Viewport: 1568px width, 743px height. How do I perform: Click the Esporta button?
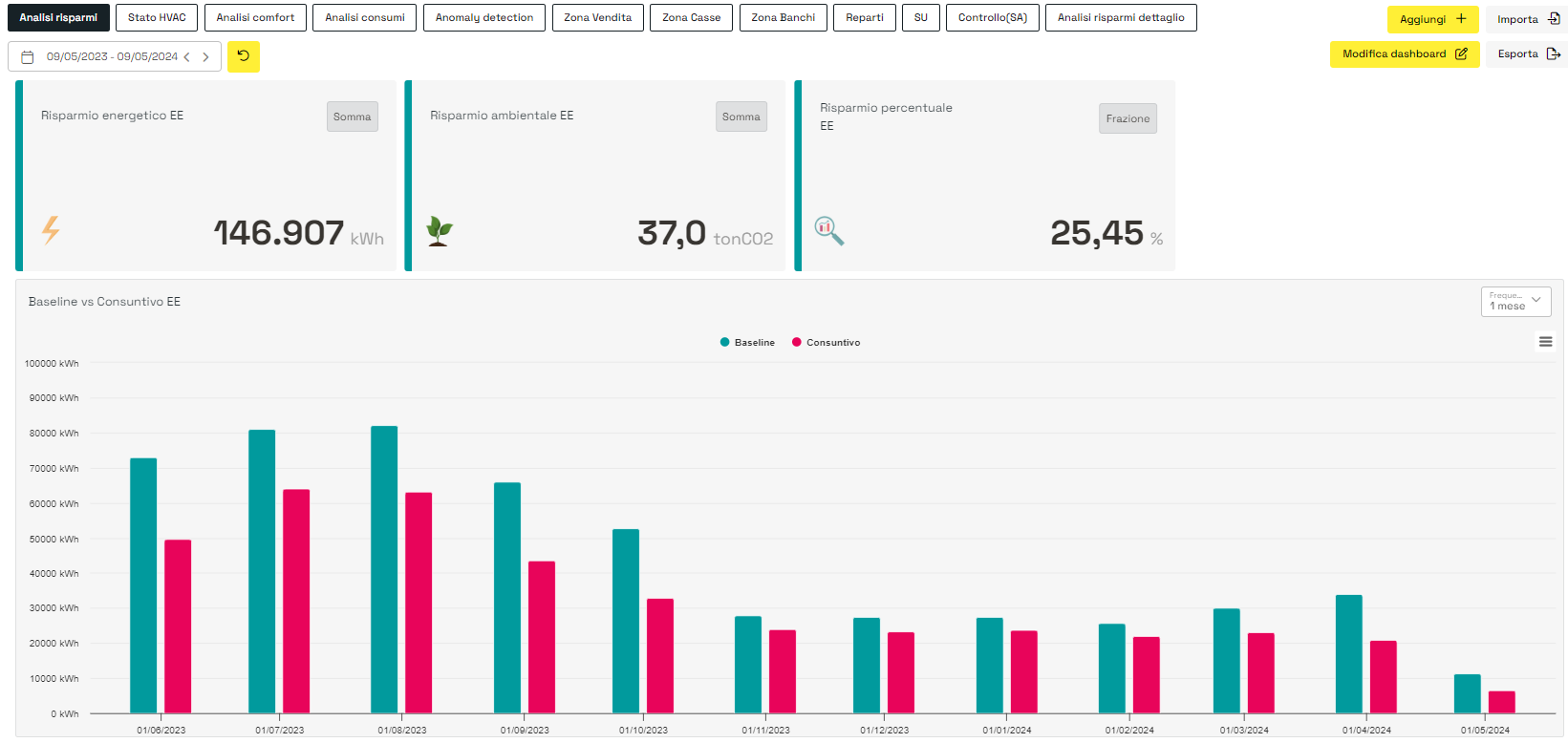[x=1527, y=54]
